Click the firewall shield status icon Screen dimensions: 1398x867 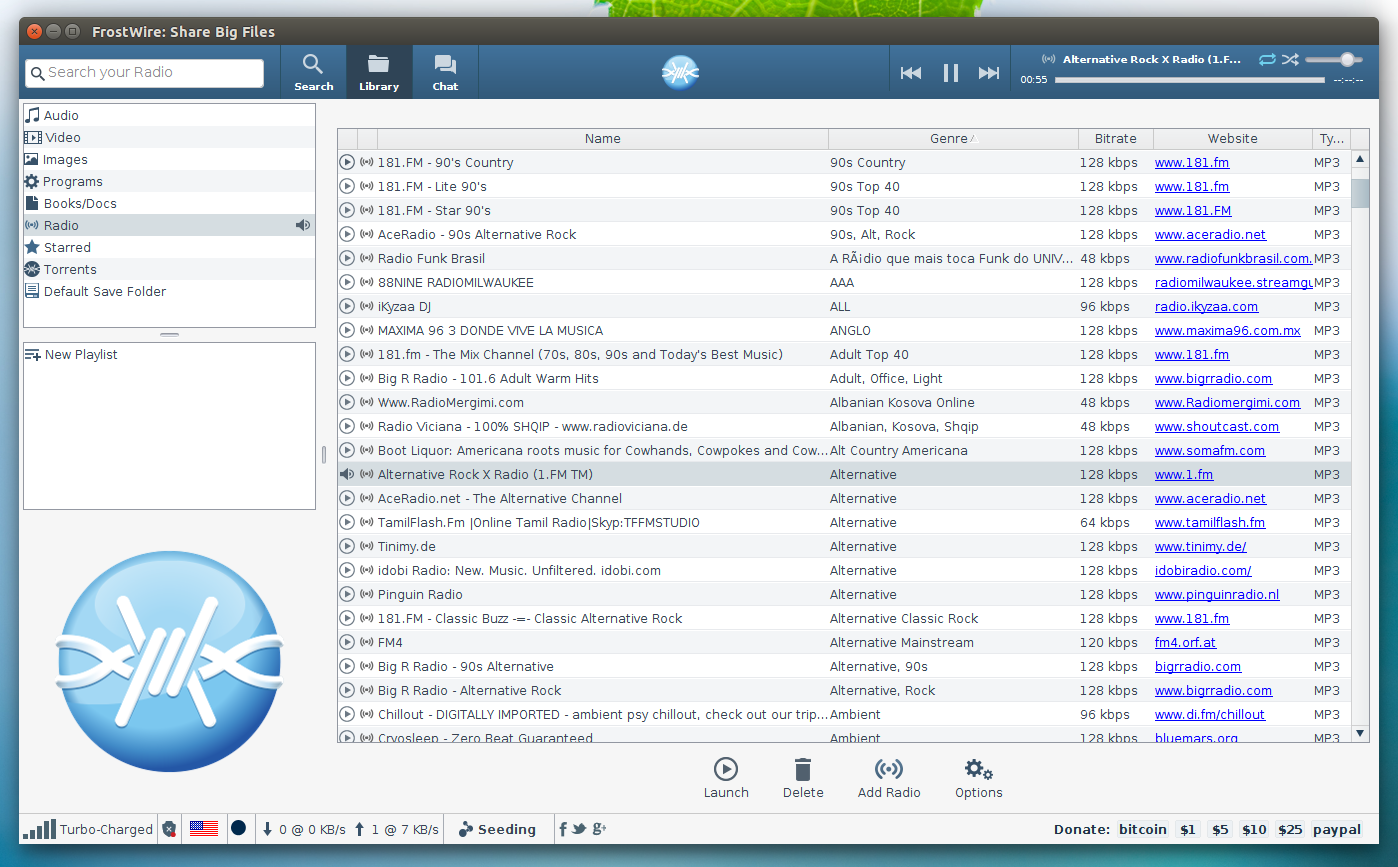click(169, 829)
